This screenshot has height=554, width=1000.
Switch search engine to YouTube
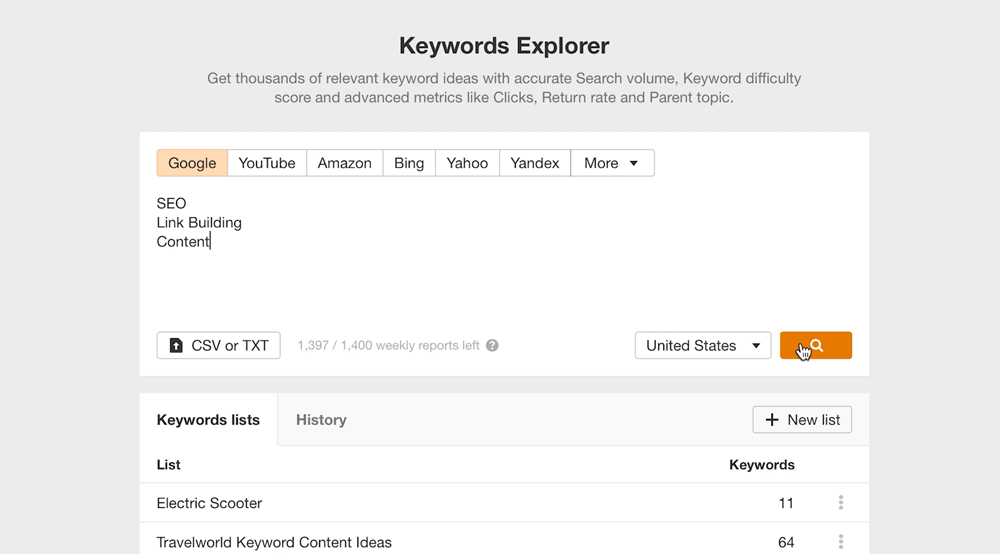267,163
